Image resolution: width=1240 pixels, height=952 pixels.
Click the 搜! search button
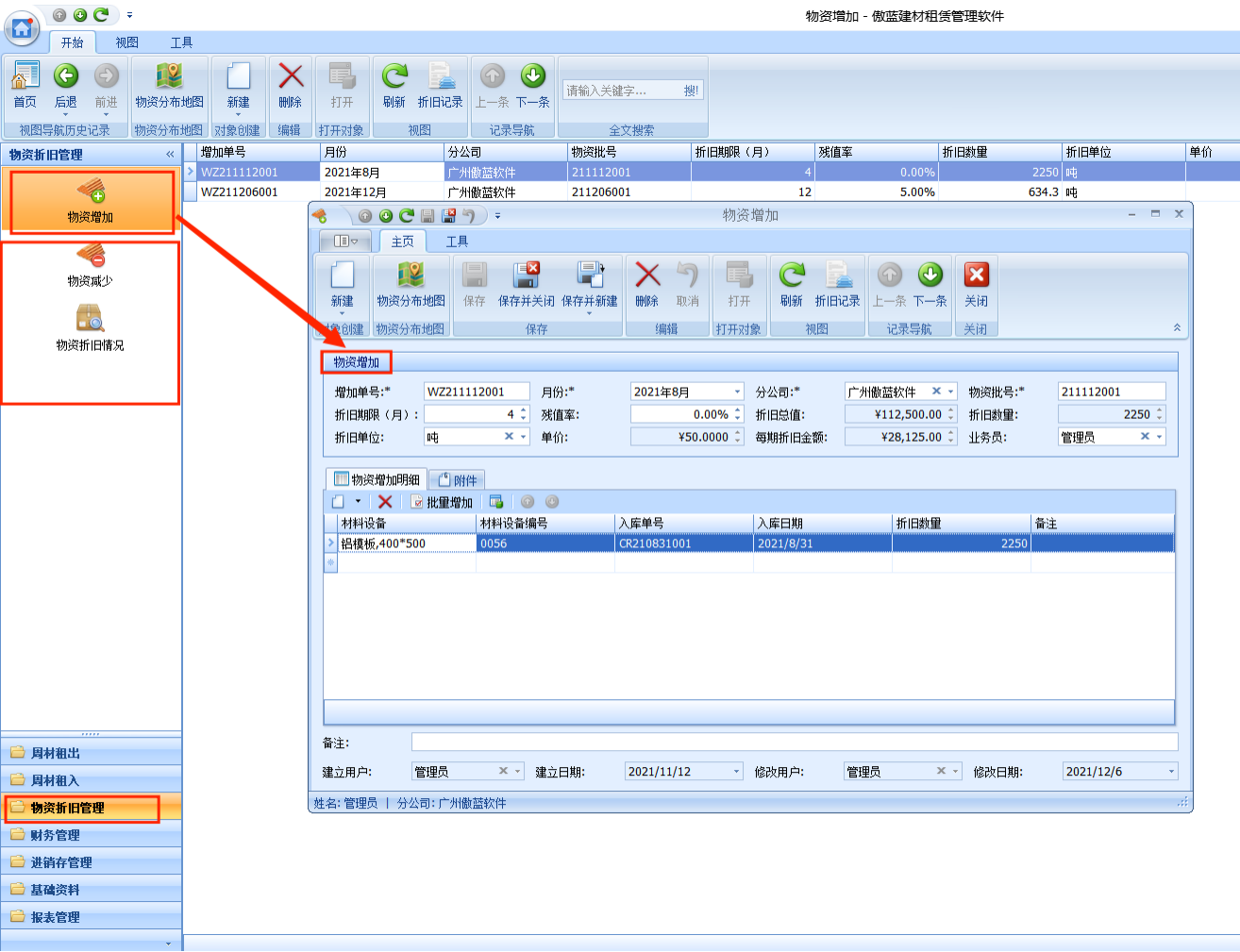point(692,91)
